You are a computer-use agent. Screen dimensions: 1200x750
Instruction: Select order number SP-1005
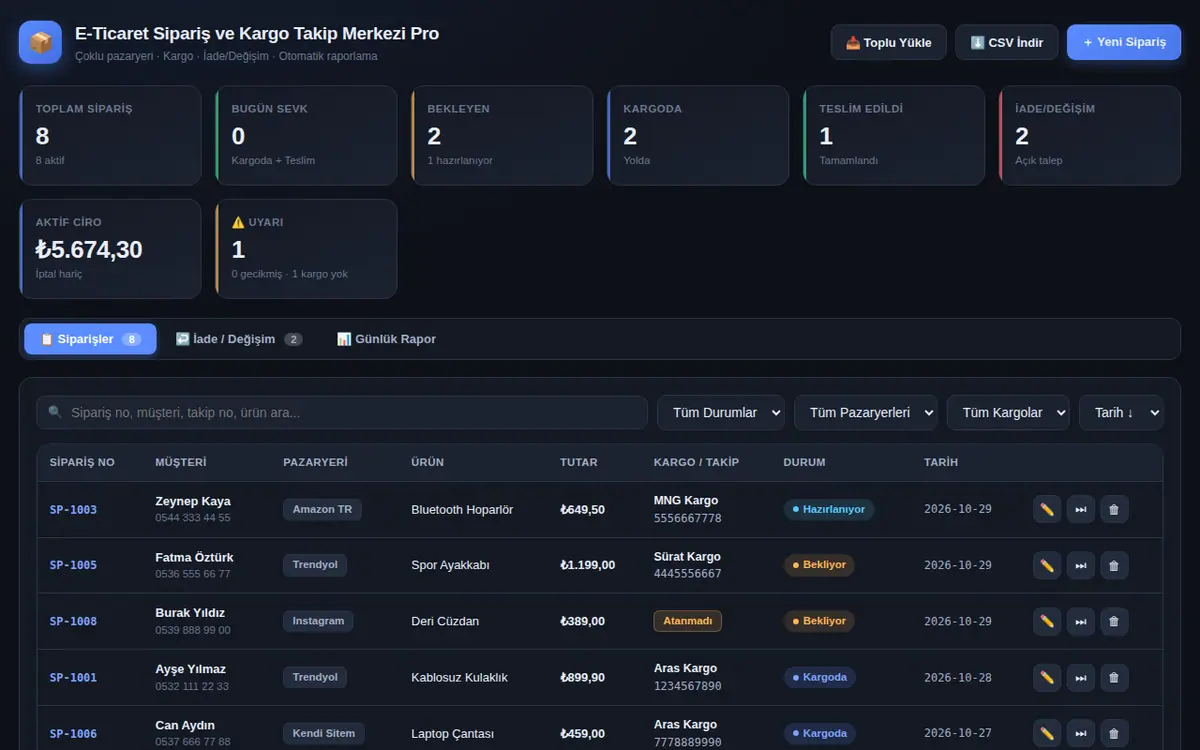(x=73, y=565)
